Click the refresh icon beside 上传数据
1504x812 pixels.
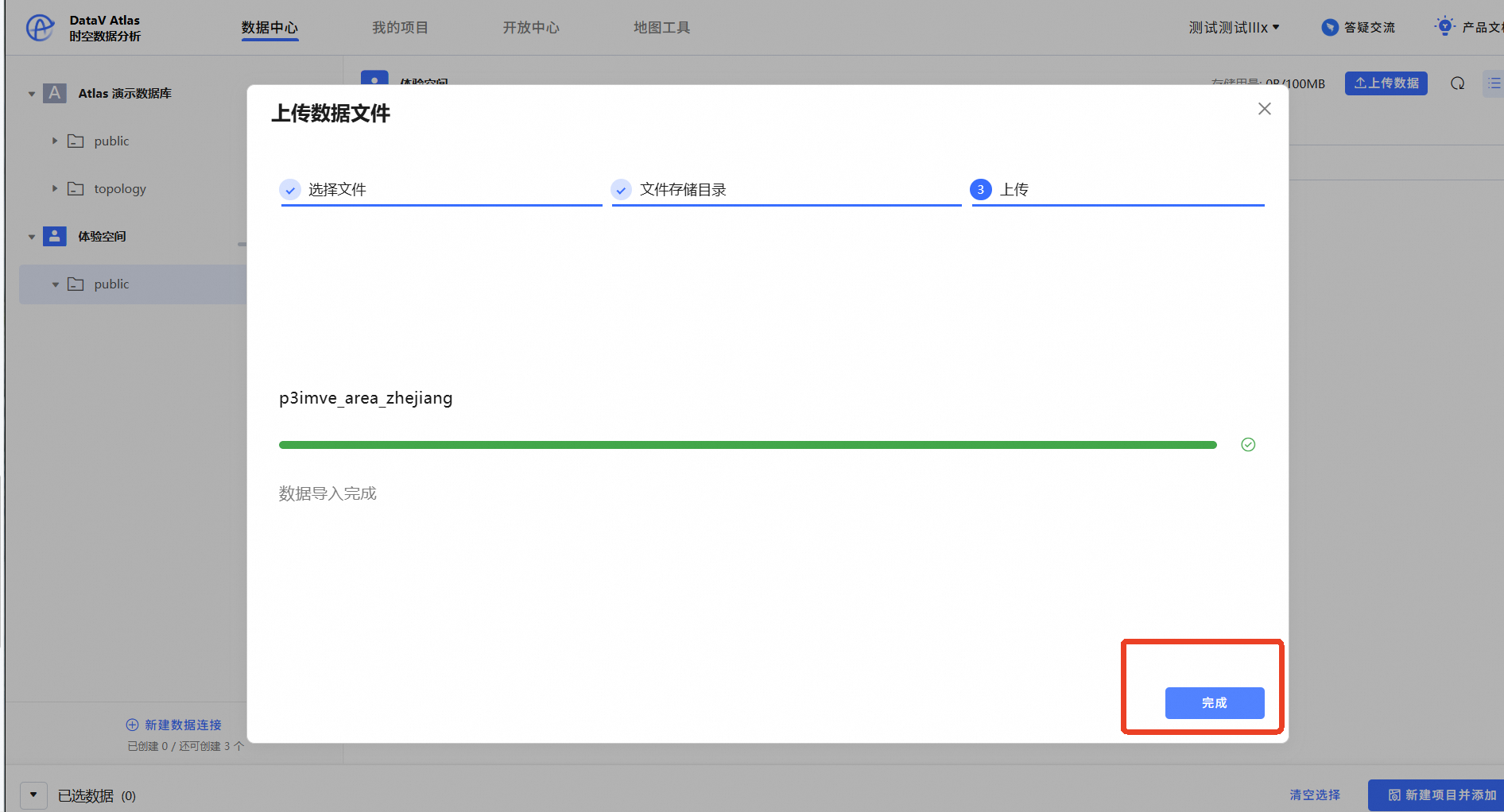[x=1457, y=83]
